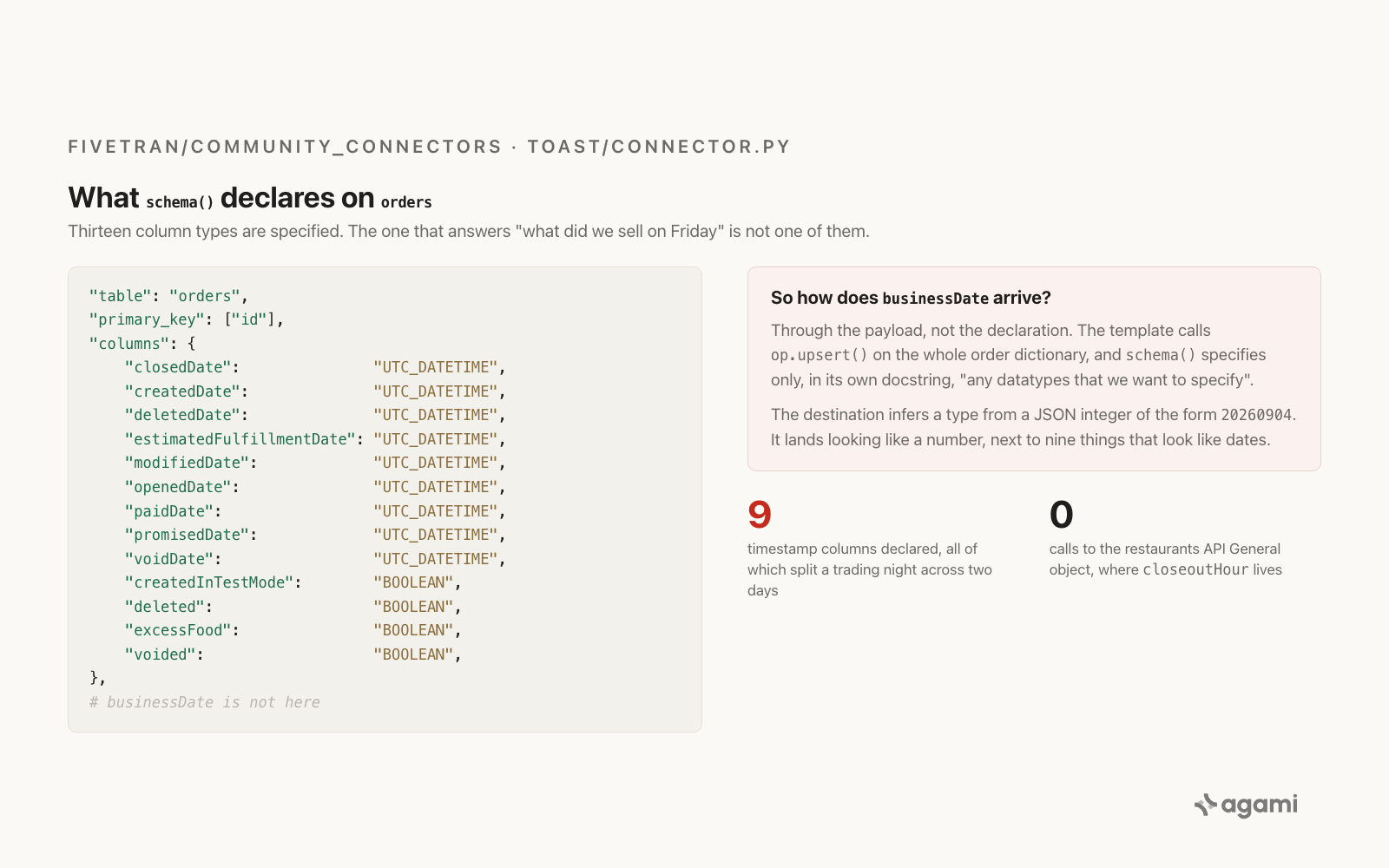Click the "timestamp columns declared" caption

coord(870,569)
